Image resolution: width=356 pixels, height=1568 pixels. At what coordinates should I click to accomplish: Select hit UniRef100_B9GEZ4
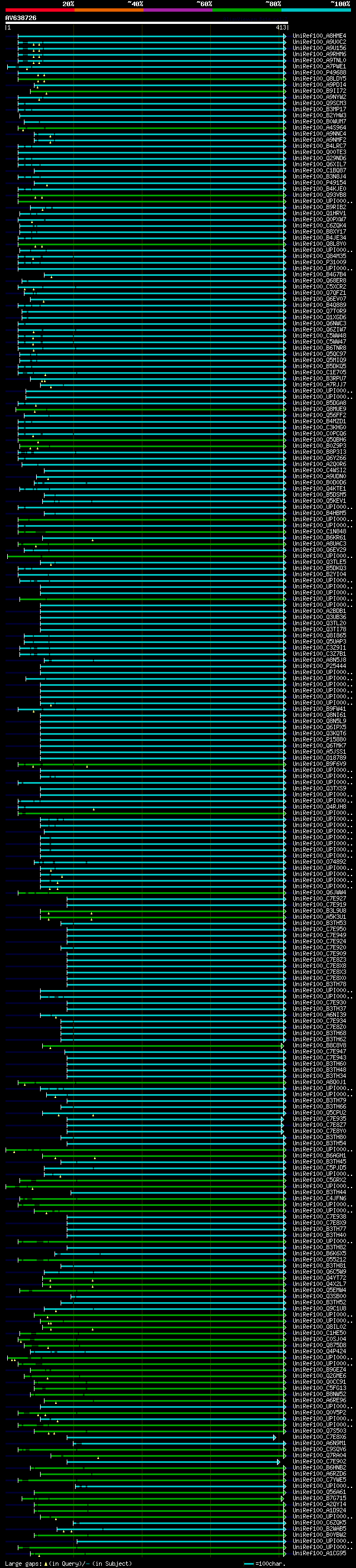[x=319, y=1369]
